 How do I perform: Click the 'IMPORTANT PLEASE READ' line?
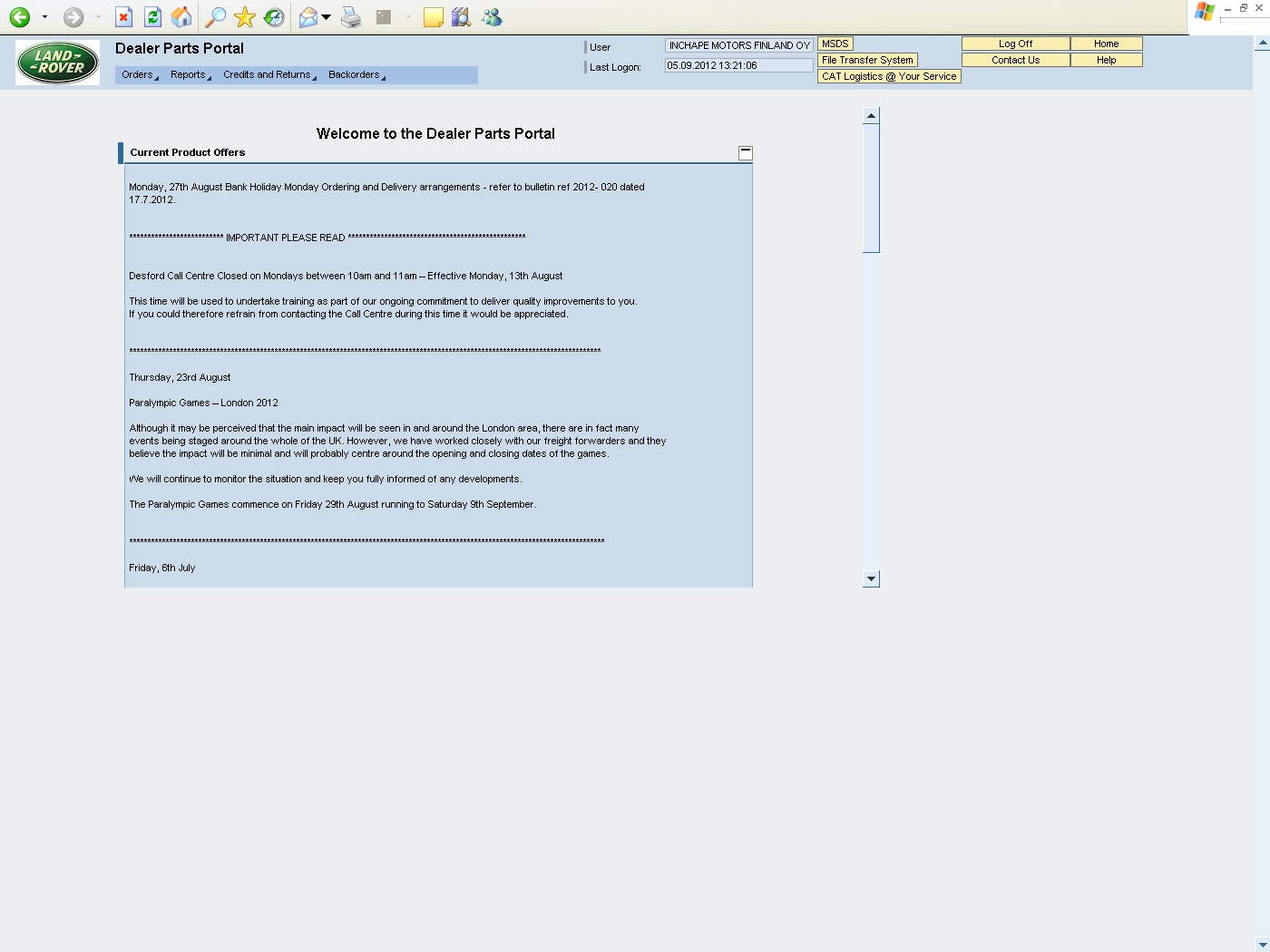(327, 238)
